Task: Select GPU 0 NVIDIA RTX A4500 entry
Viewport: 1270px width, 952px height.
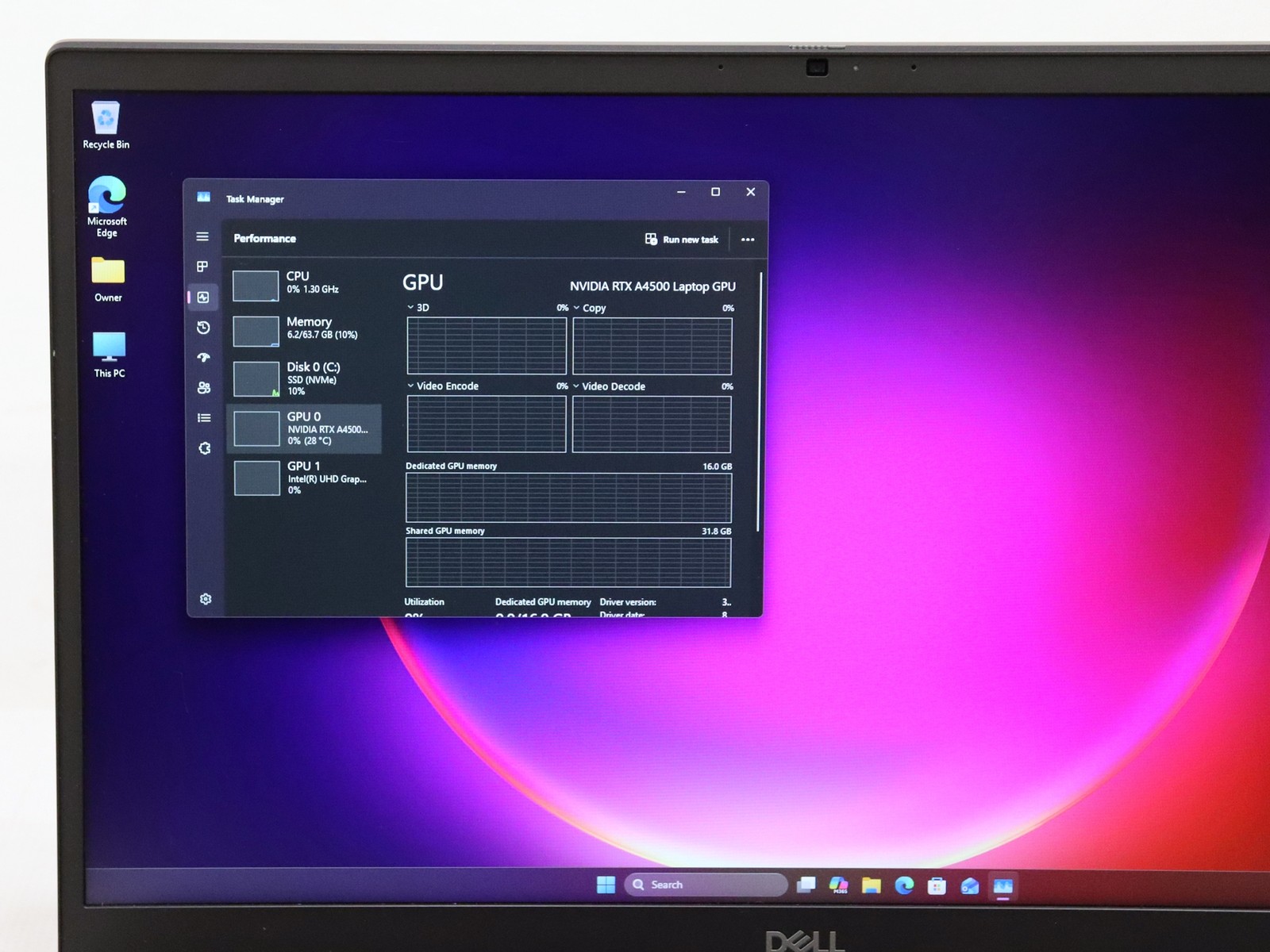Action: tap(305, 428)
